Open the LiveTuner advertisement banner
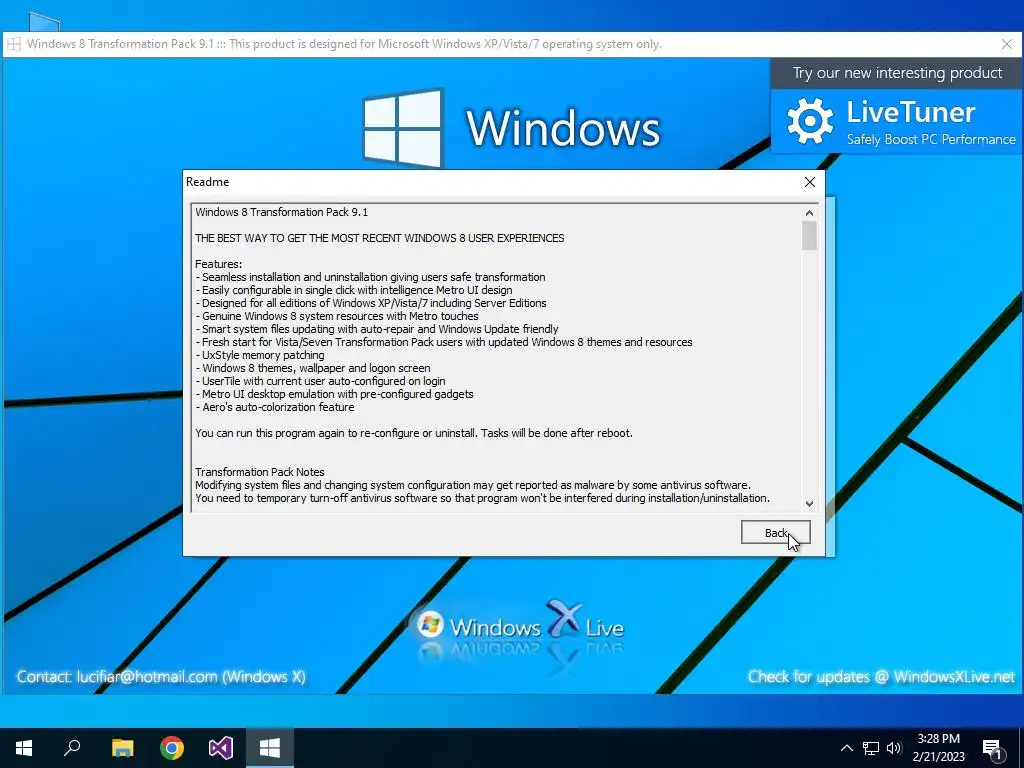The width and height of the screenshot is (1024, 768). 897,122
